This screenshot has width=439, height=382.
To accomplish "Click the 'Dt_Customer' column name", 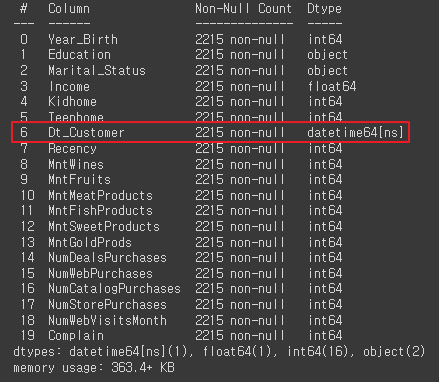I will tap(86, 133).
